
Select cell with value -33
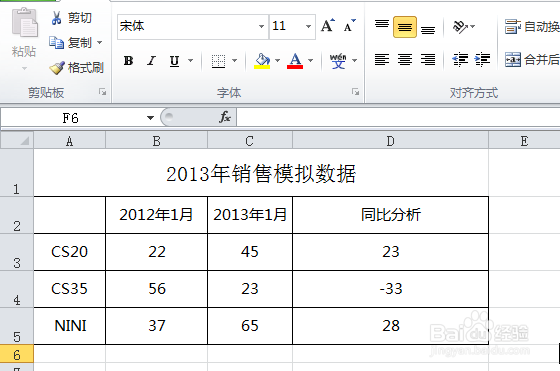pyautogui.click(x=390, y=289)
